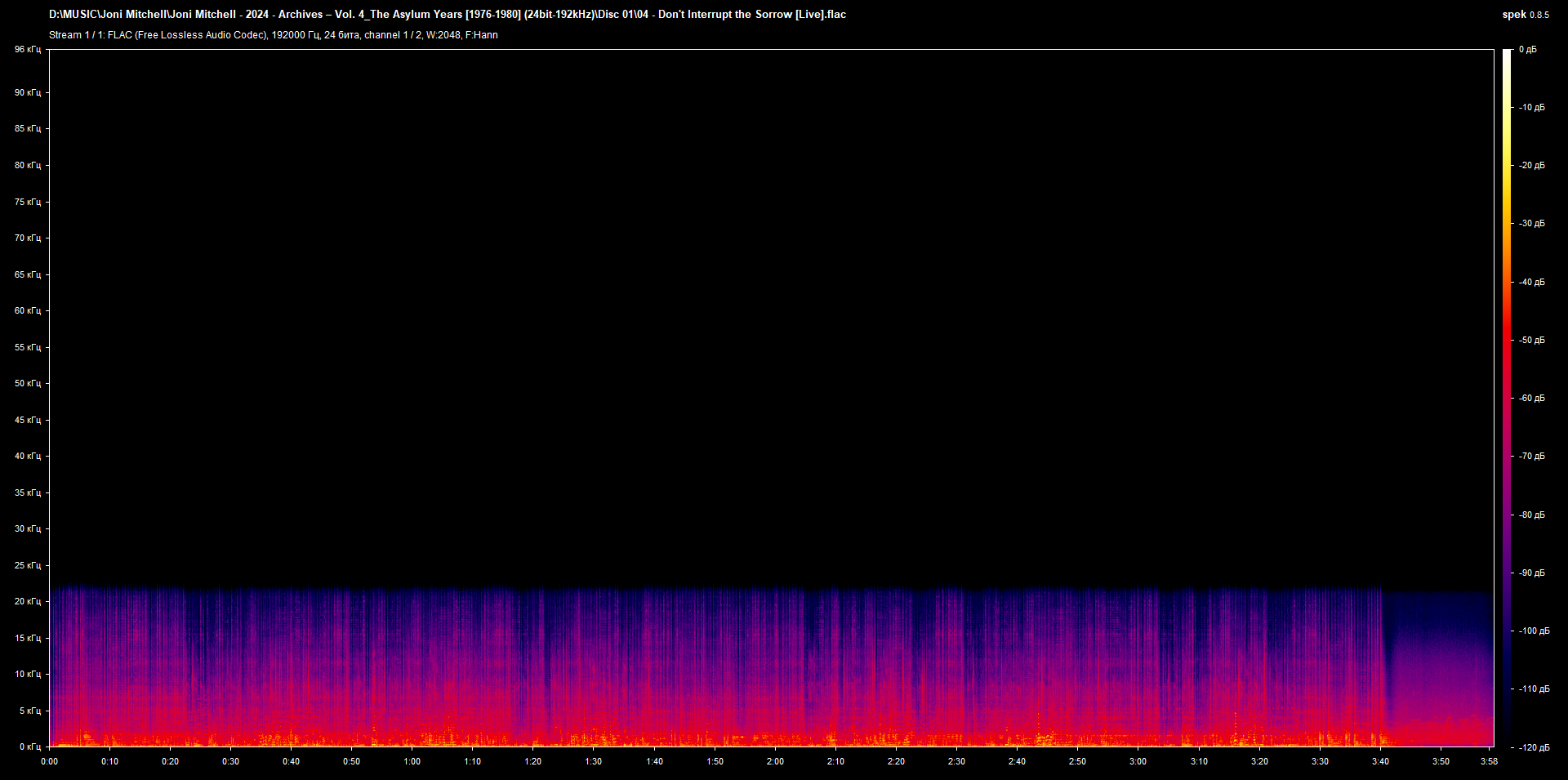The height and width of the screenshot is (780, 1568).
Task: Select the 0 дБ legend label
Action: 1527,50
